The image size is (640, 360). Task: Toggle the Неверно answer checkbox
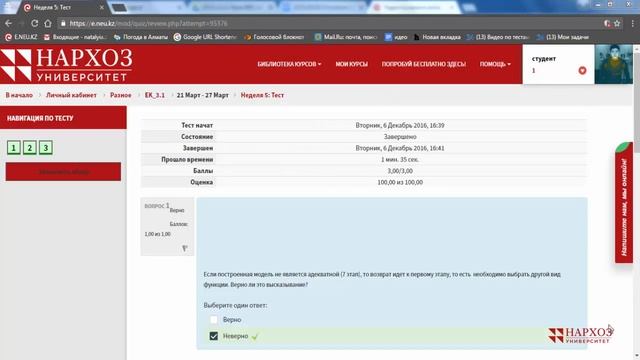pyautogui.click(x=213, y=336)
